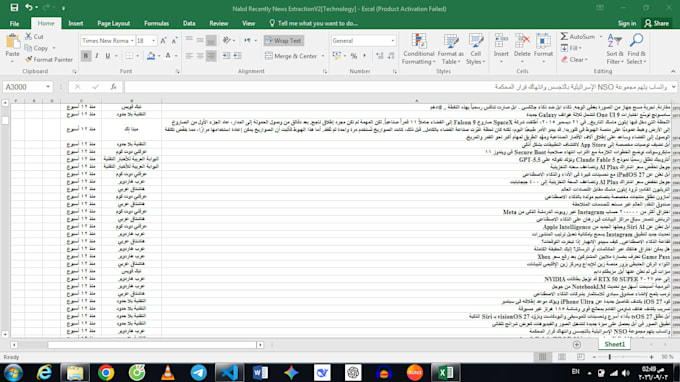Click the Share button

pos(657,23)
